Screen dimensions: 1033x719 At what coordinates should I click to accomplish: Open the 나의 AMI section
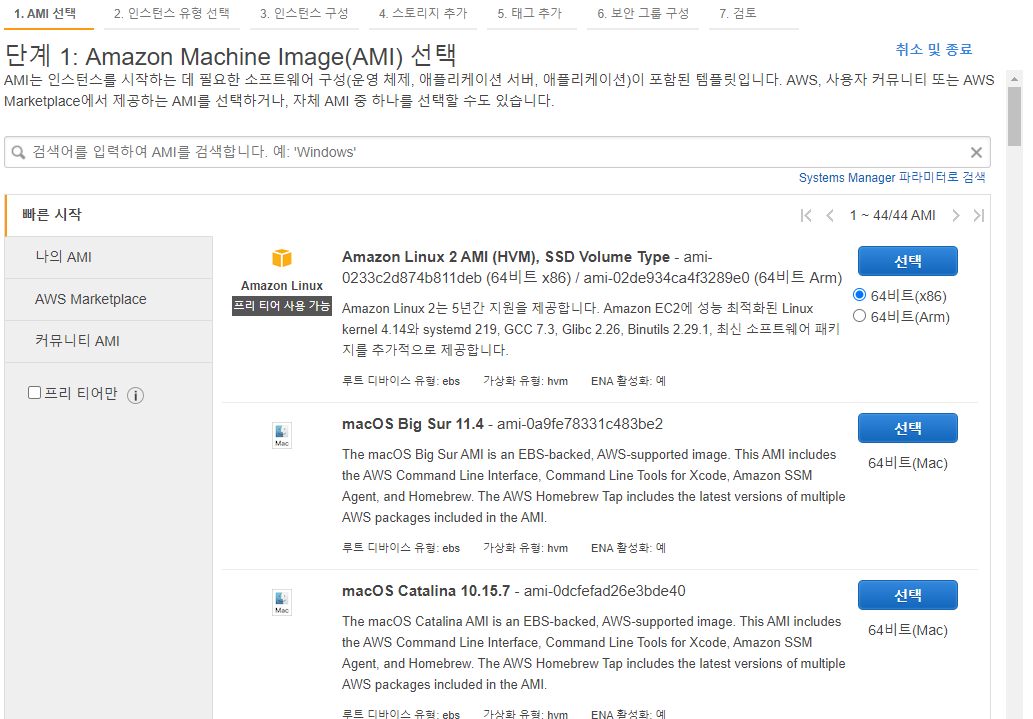tap(109, 257)
